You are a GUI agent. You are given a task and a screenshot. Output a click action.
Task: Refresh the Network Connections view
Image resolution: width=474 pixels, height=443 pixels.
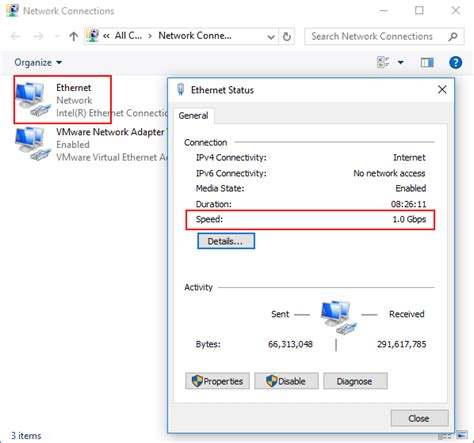(x=287, y=36)
